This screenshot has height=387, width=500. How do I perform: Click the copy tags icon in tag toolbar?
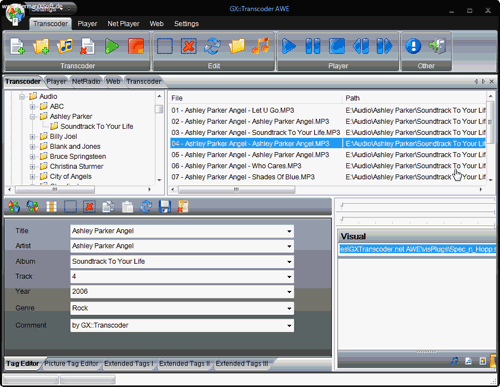(108, 207)
